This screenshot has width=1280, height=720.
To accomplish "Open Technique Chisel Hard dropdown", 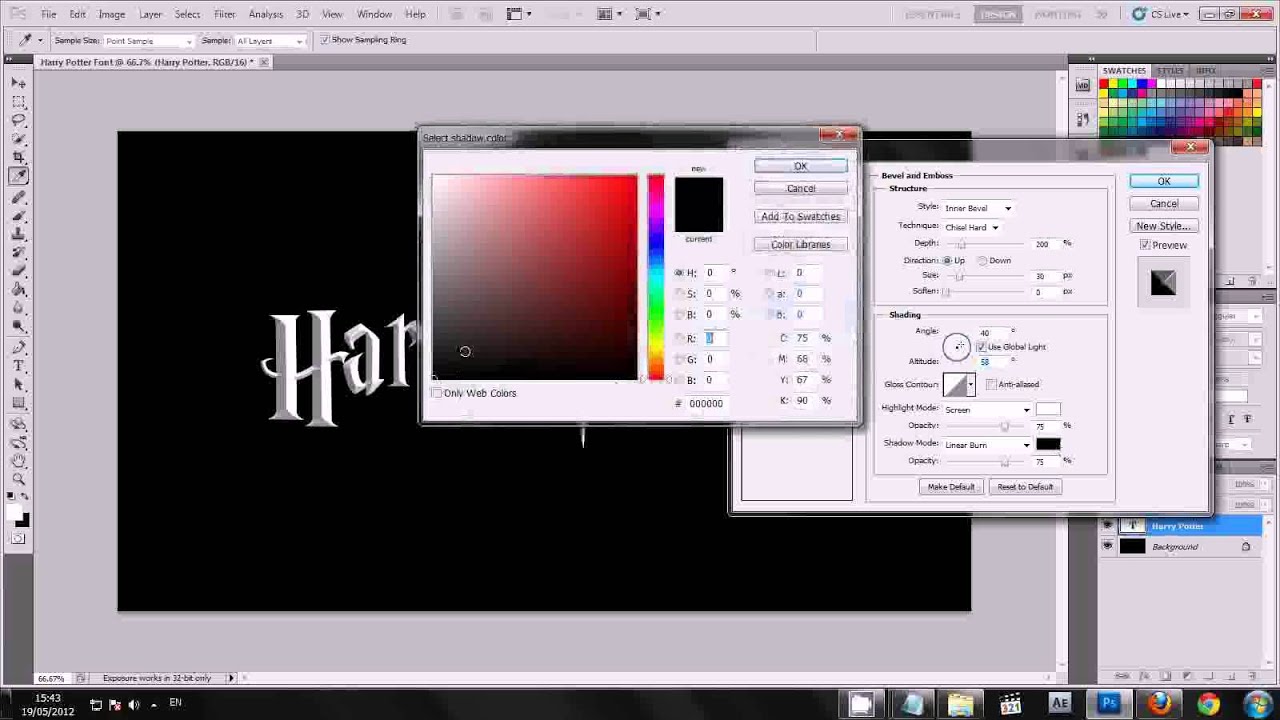I will point(972,228).
